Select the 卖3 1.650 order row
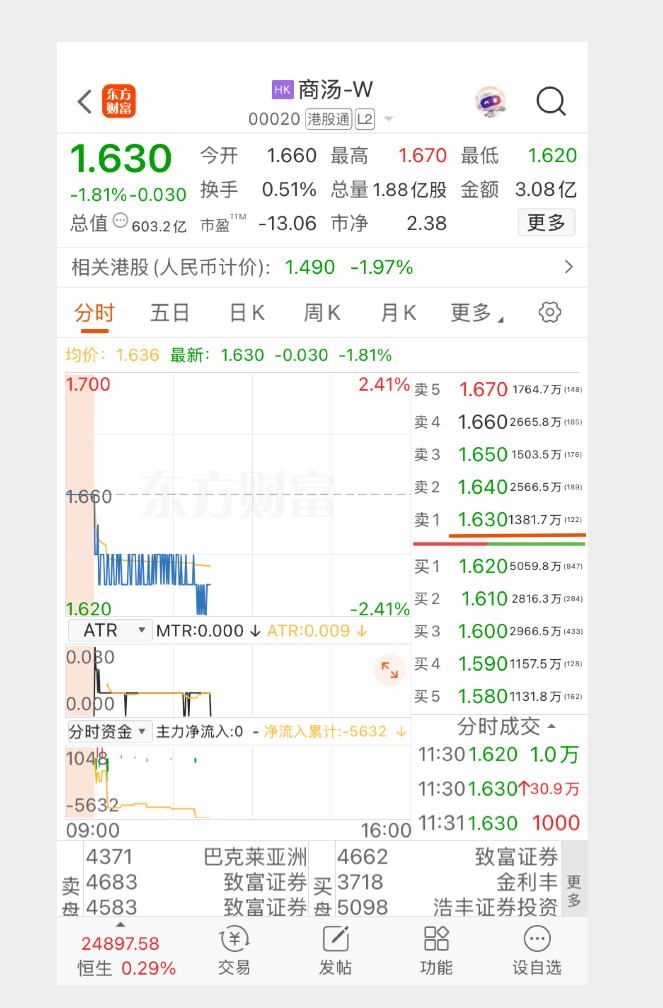Viewport: 663px width, 1008px height. point(498,454)
